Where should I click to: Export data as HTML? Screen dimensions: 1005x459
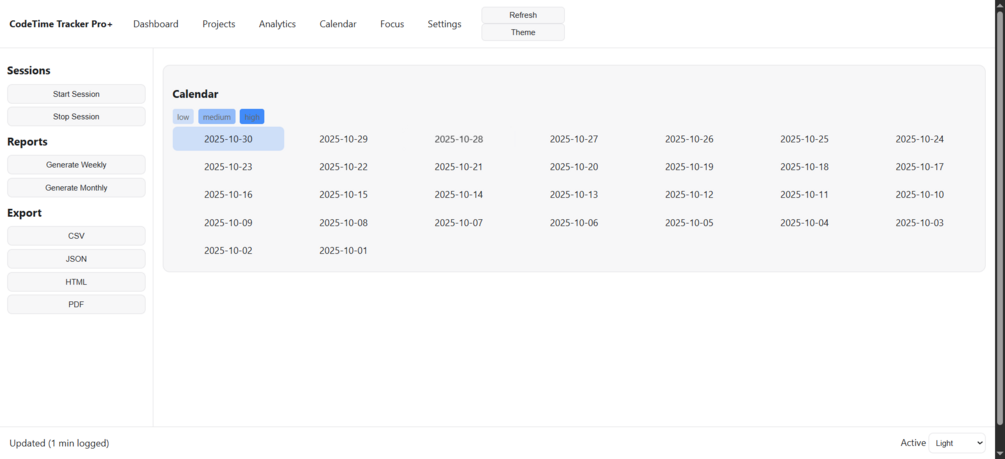pyautogui.click(x=76, y=281)
